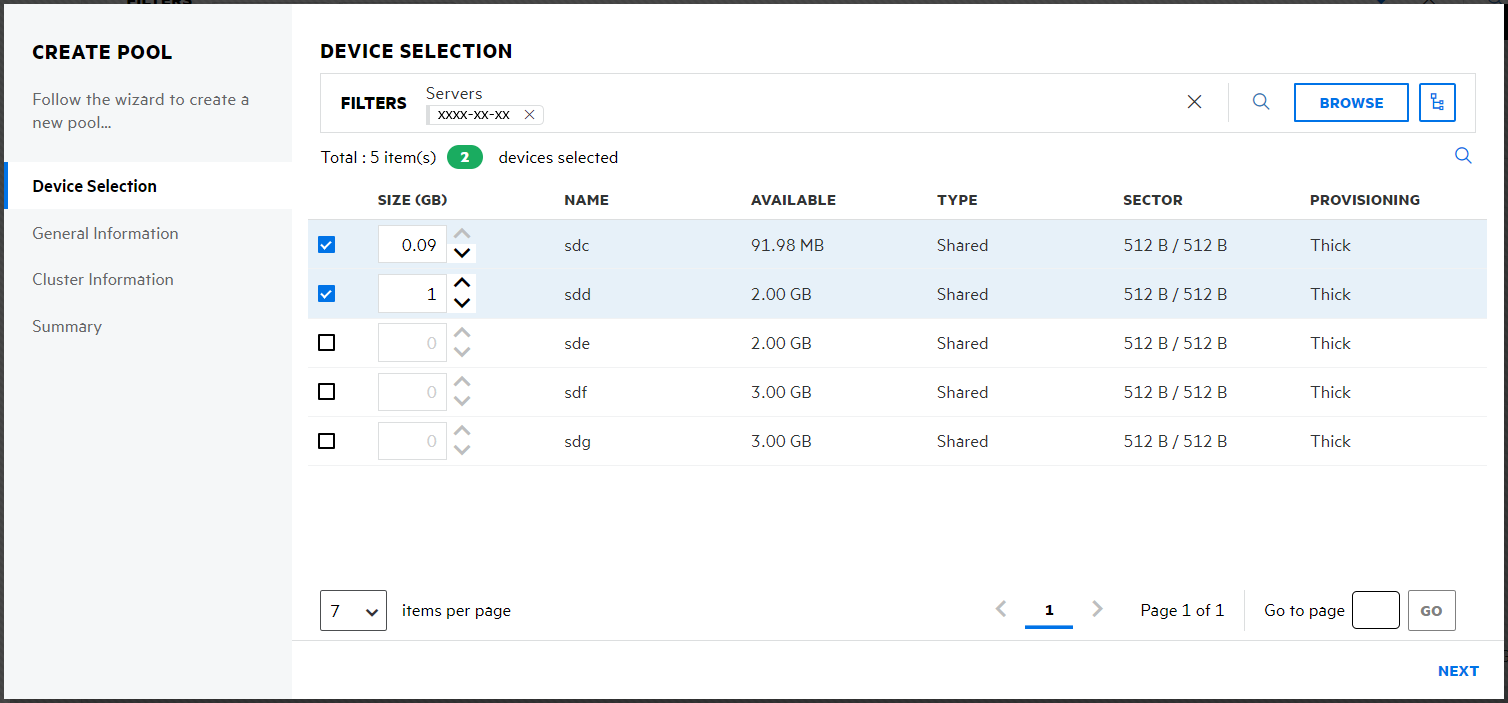
Task: Enable the sdg device checkbox
Action: tap(326, 441)
